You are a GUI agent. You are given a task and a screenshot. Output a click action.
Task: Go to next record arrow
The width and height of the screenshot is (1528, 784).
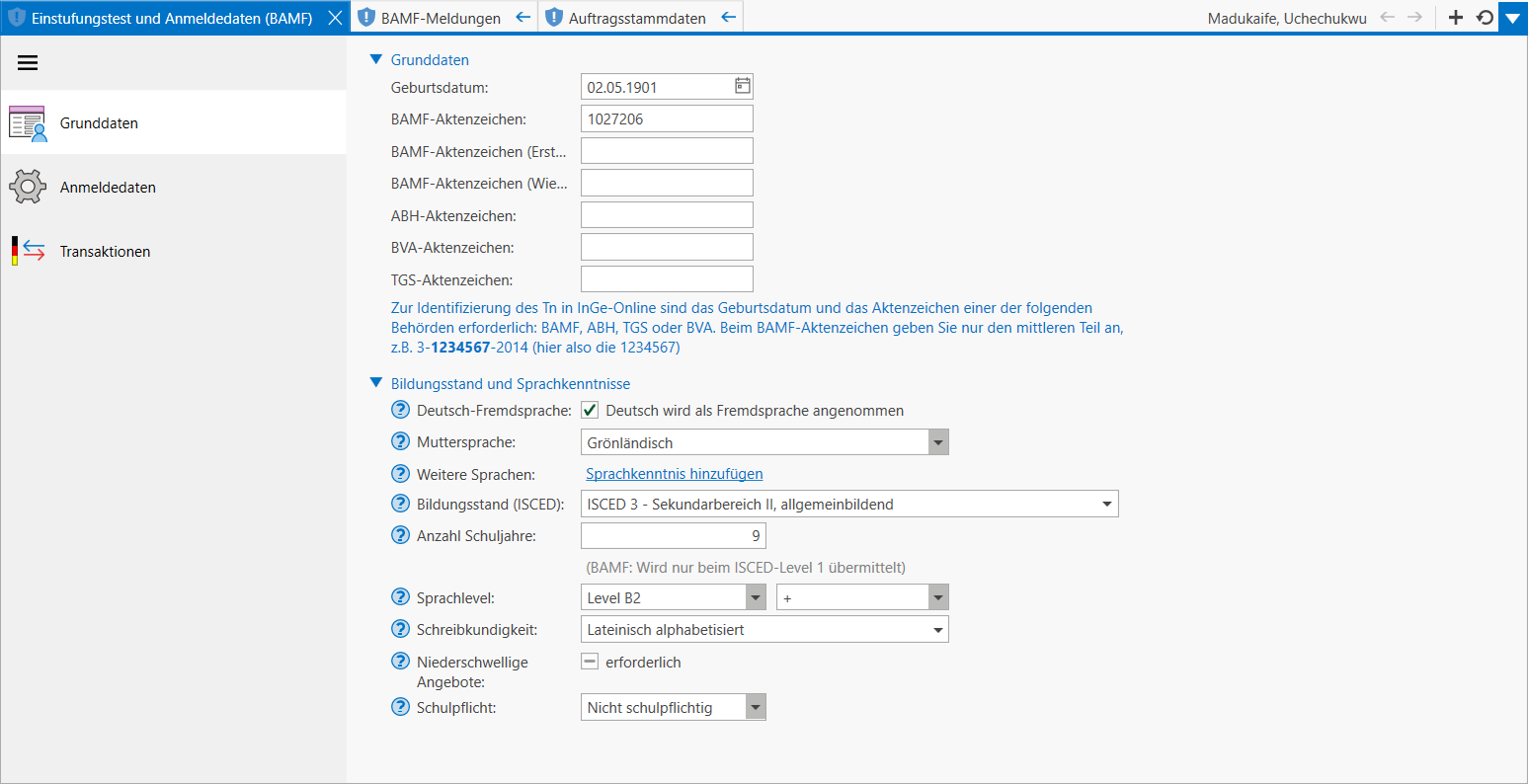tap(1414, 18)
